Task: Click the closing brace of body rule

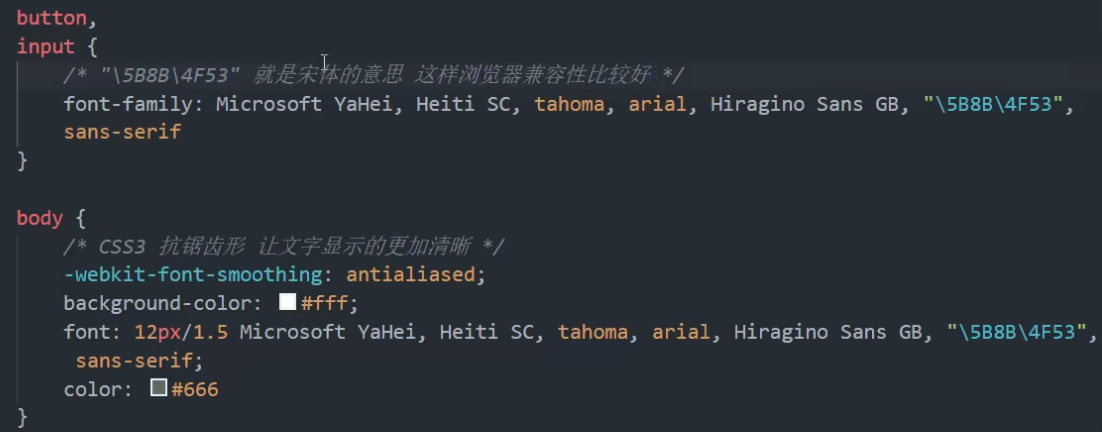Action: coord(22,417)
